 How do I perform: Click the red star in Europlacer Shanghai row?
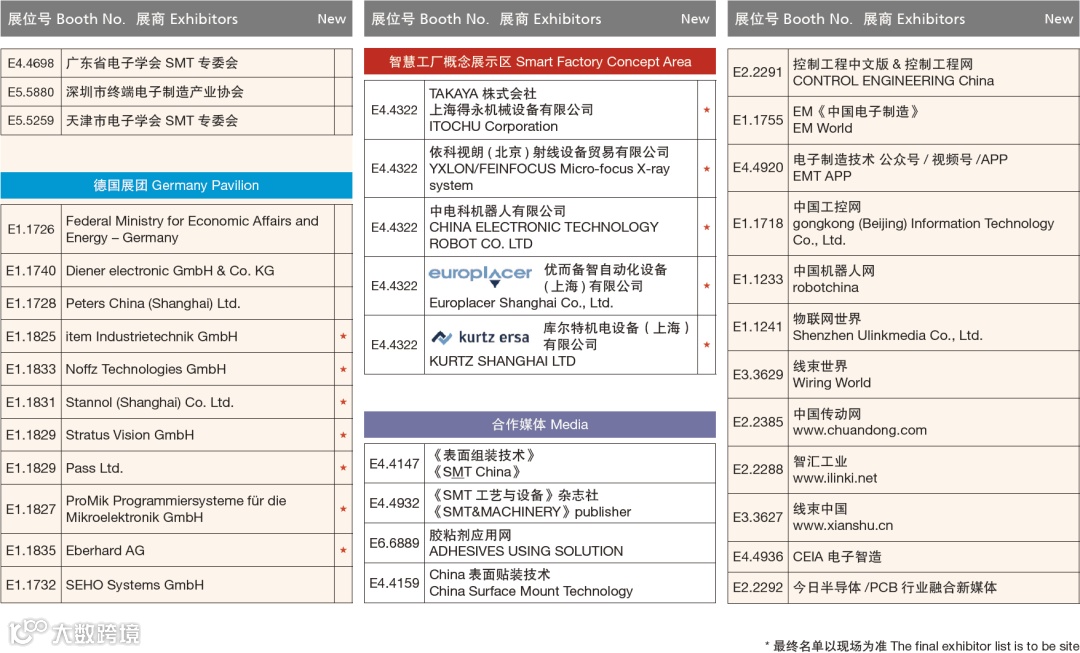coord(707,286)
